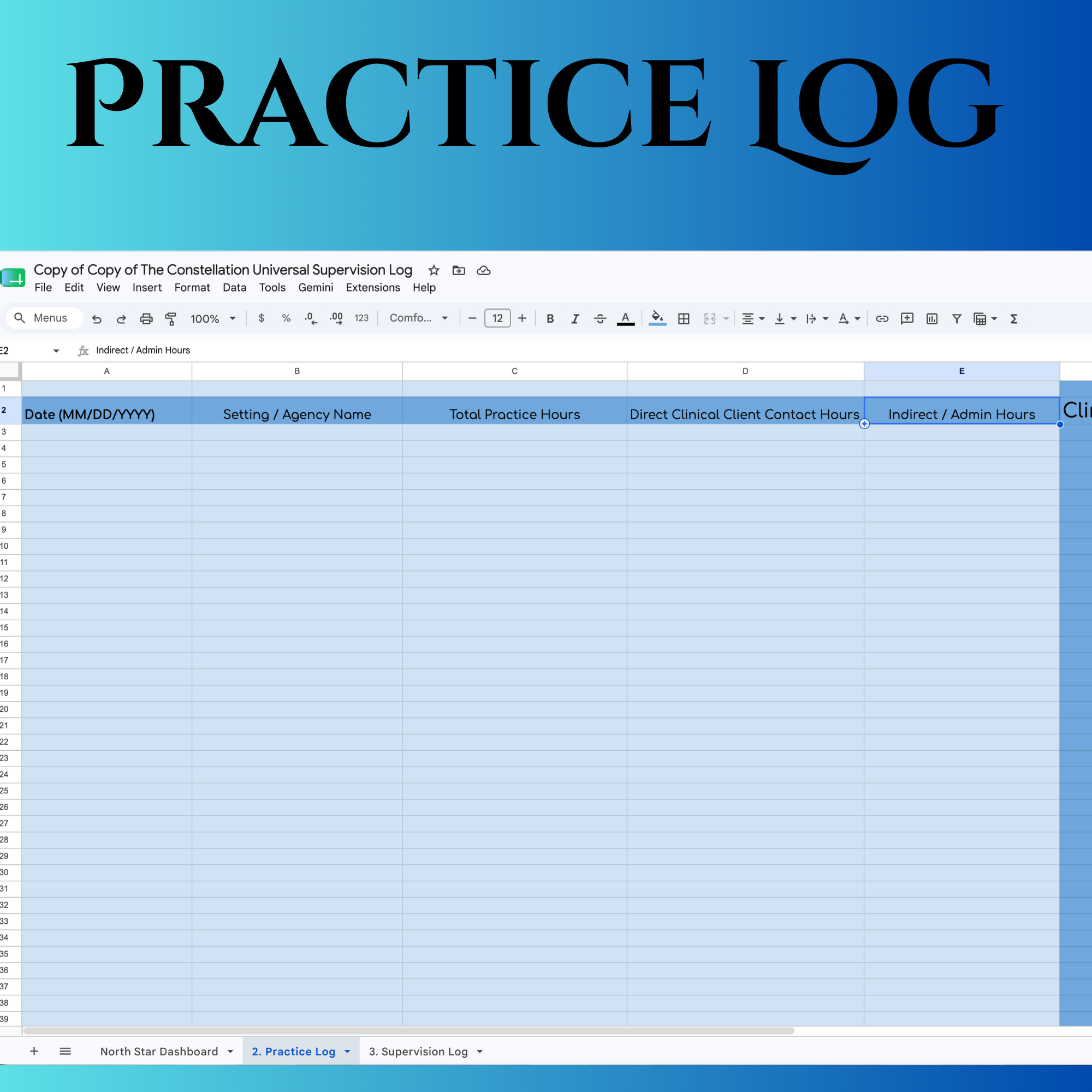This screenshot has height=1092, width=1092.
Task: Toggle strikethrough formatting
Action: pos(600,319)
